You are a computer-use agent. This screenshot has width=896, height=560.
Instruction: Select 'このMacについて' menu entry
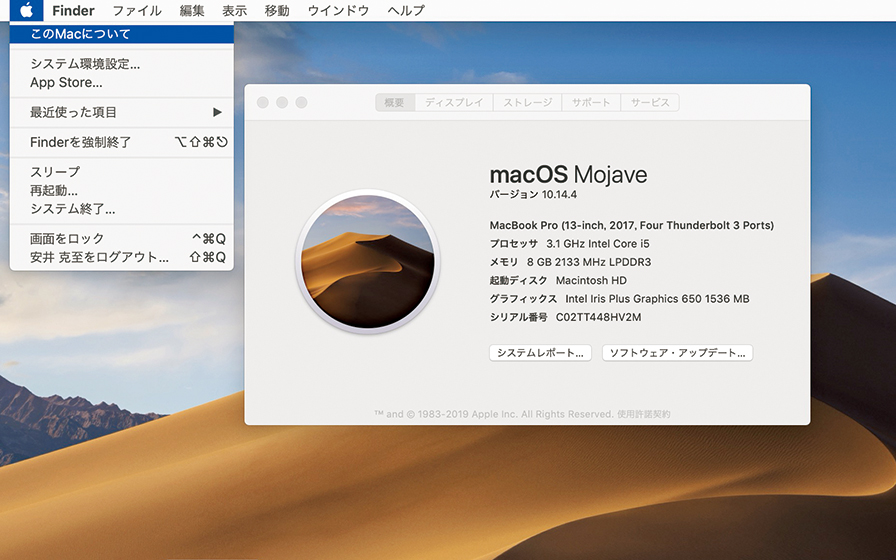pos(80,34)
